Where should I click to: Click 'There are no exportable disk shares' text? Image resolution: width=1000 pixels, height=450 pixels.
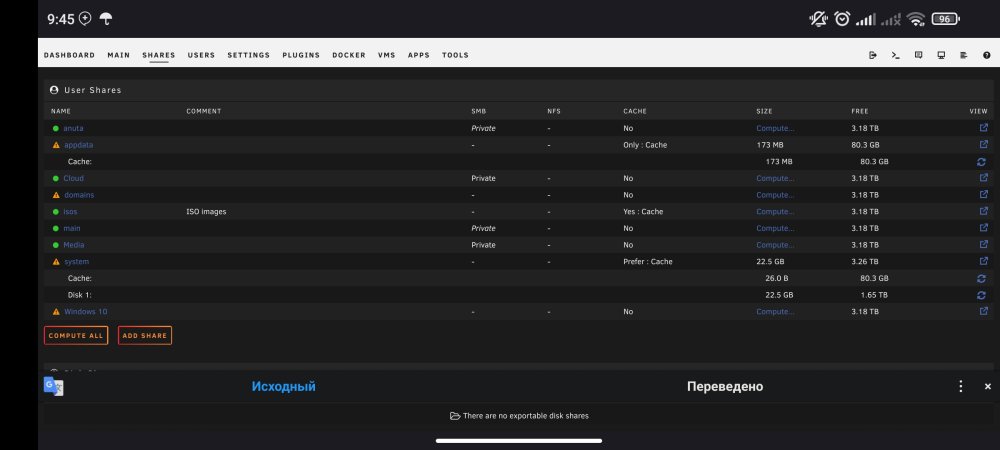[x=526, y=416]
